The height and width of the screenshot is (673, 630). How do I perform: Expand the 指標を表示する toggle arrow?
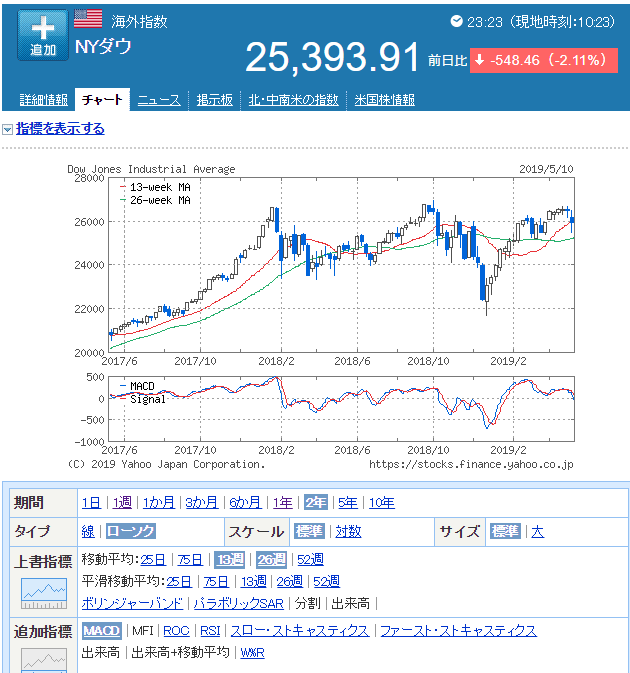click(7, 129)
